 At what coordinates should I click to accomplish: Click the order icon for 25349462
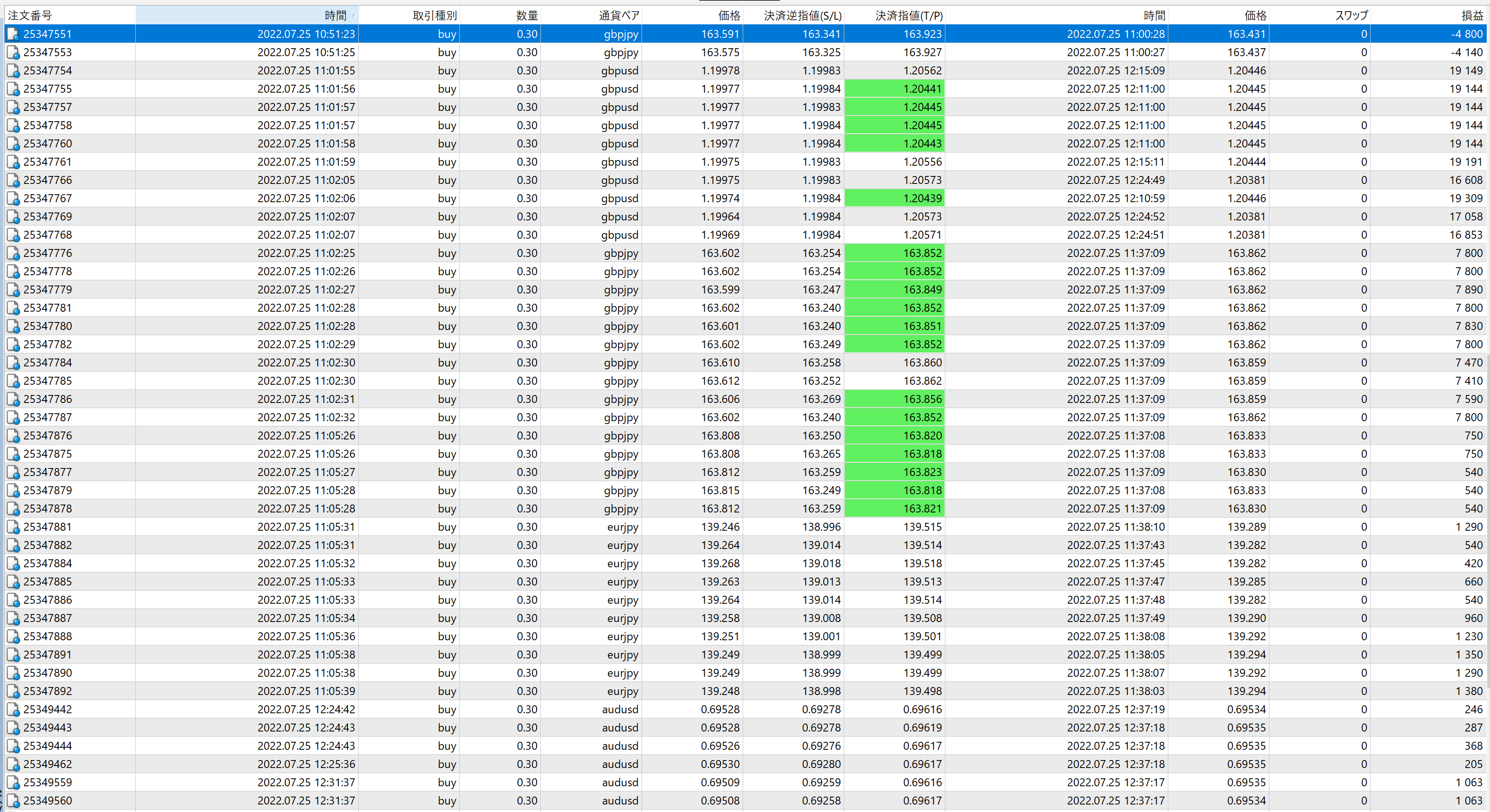point(13,765)
